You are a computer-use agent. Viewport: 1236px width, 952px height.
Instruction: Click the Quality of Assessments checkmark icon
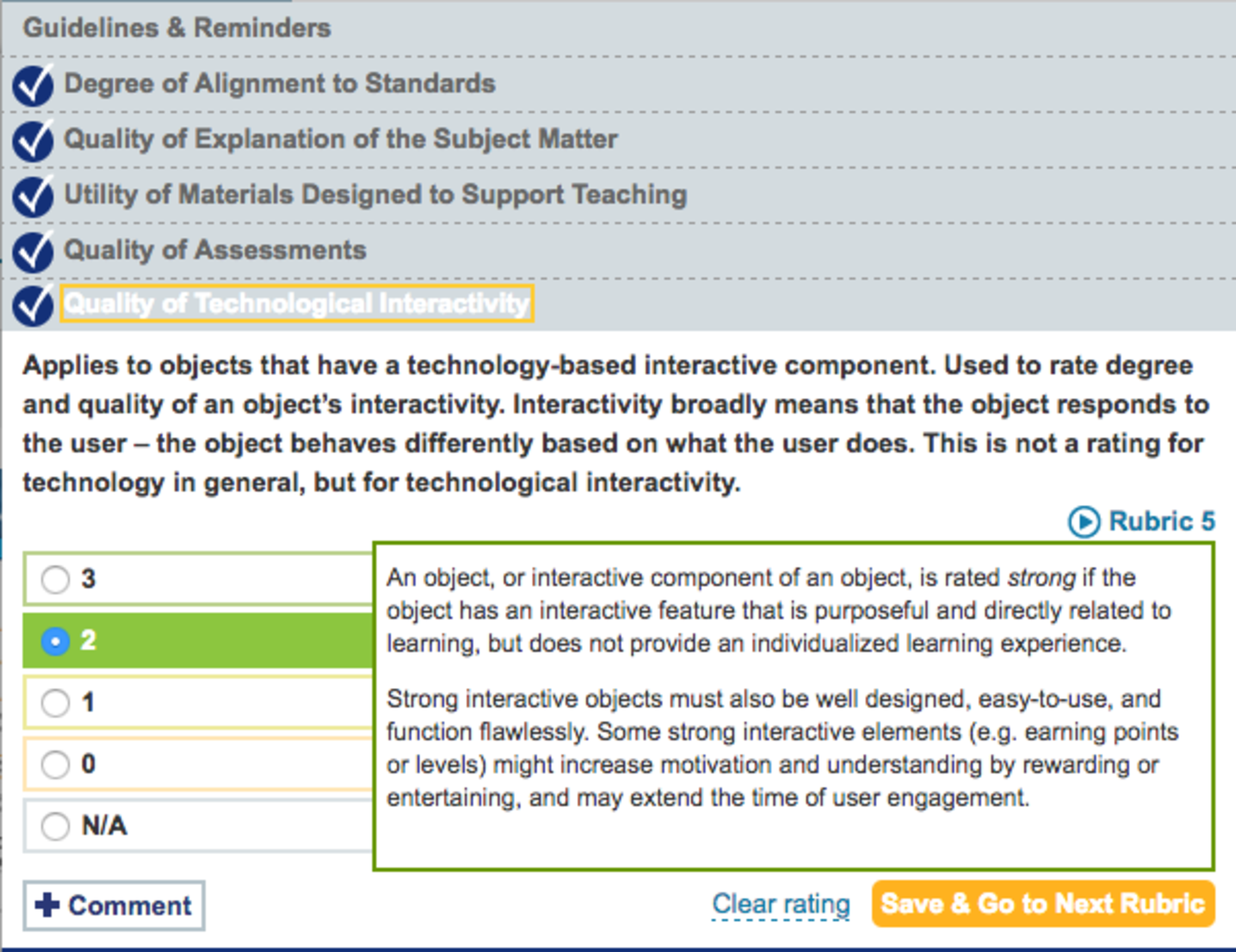[x=34, y=252]
